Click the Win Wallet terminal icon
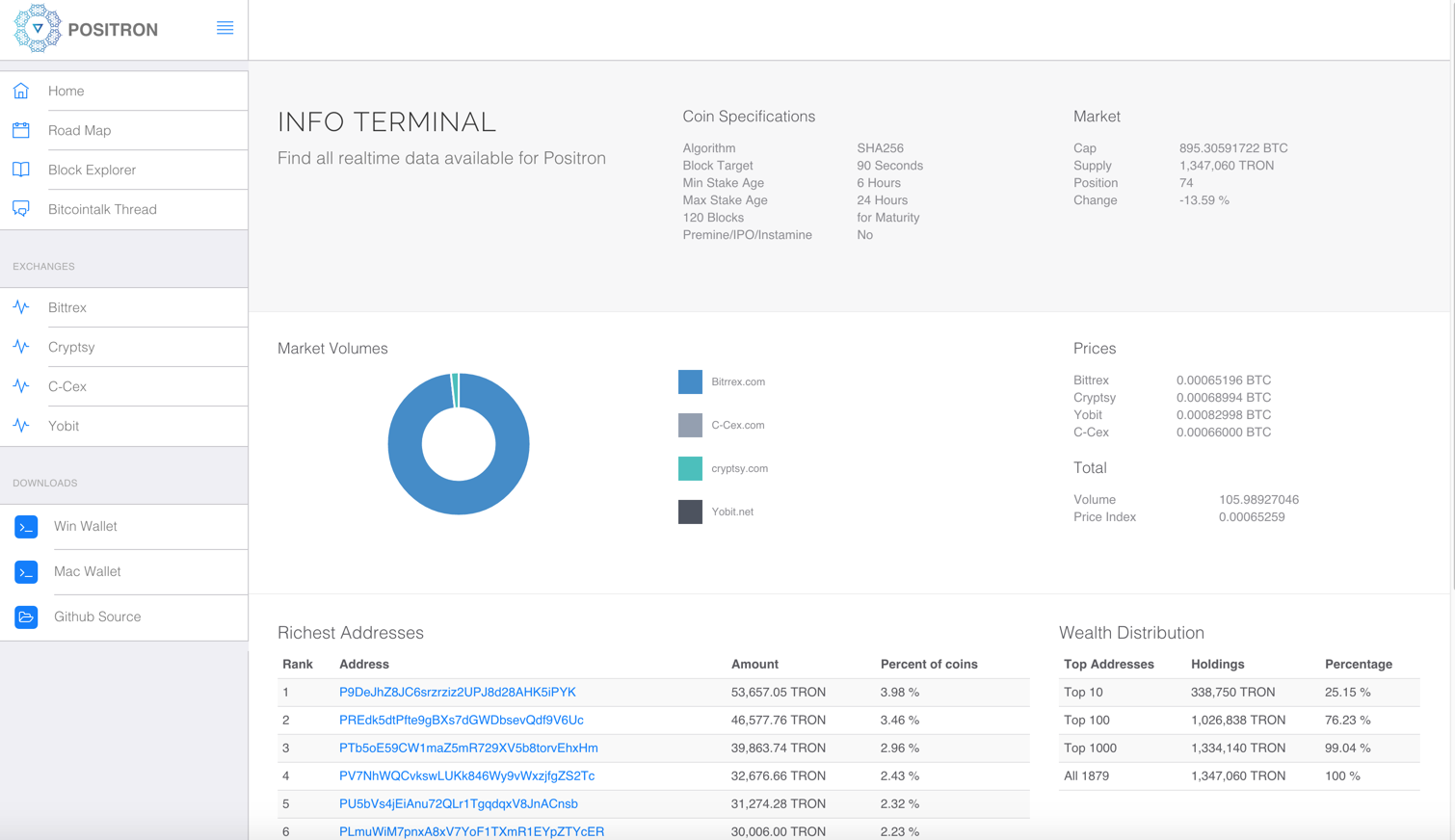Viewport: 1455px width, 840px height. 26,527
